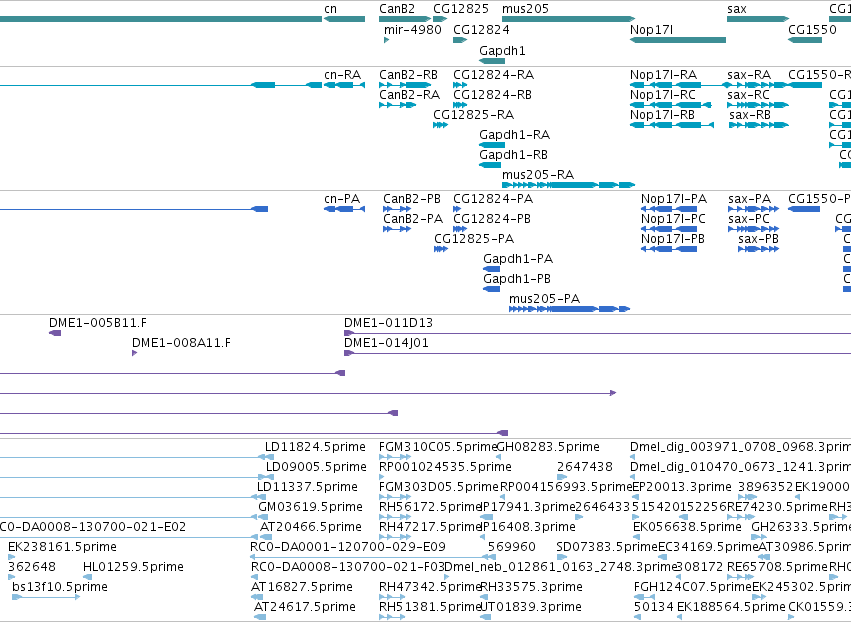Screen dimensions: 851x622
Task: Open the GM03619.5prime EST label
Action: coord(310,507)
